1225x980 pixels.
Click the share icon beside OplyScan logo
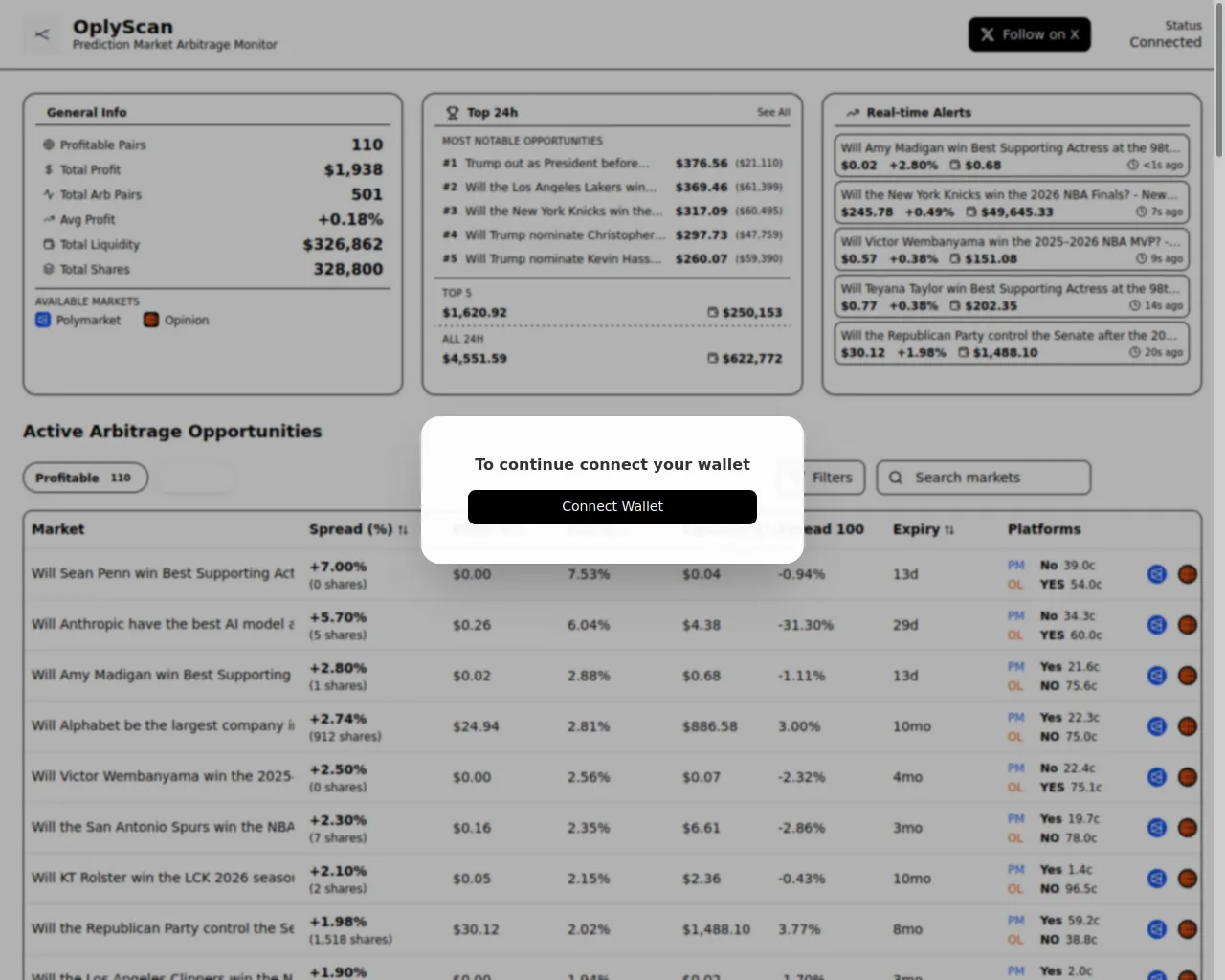pos(41,34)
